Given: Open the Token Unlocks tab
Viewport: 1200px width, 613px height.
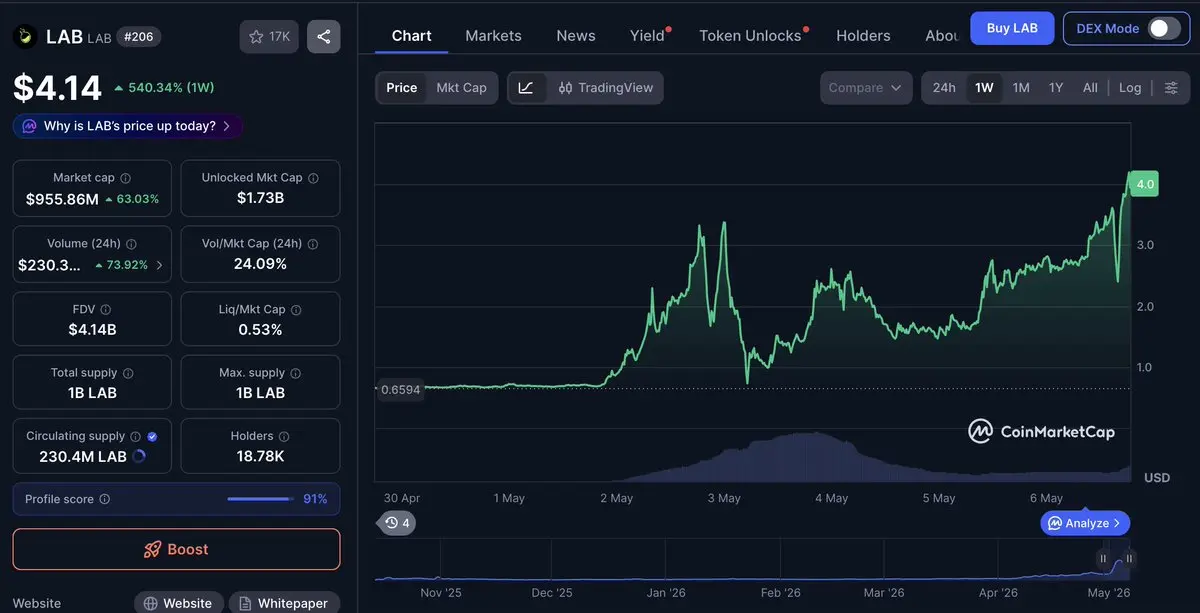Looking at the screenshot, I should pos(751,36).
